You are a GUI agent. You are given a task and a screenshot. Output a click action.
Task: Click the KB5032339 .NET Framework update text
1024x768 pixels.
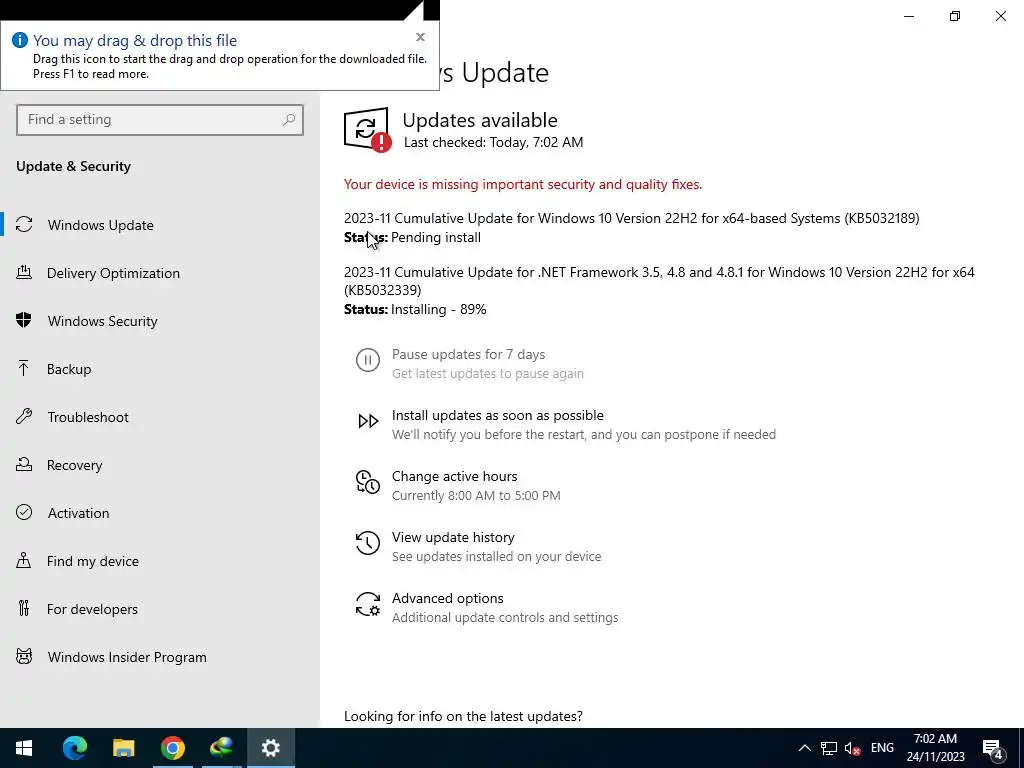[659, 281]
